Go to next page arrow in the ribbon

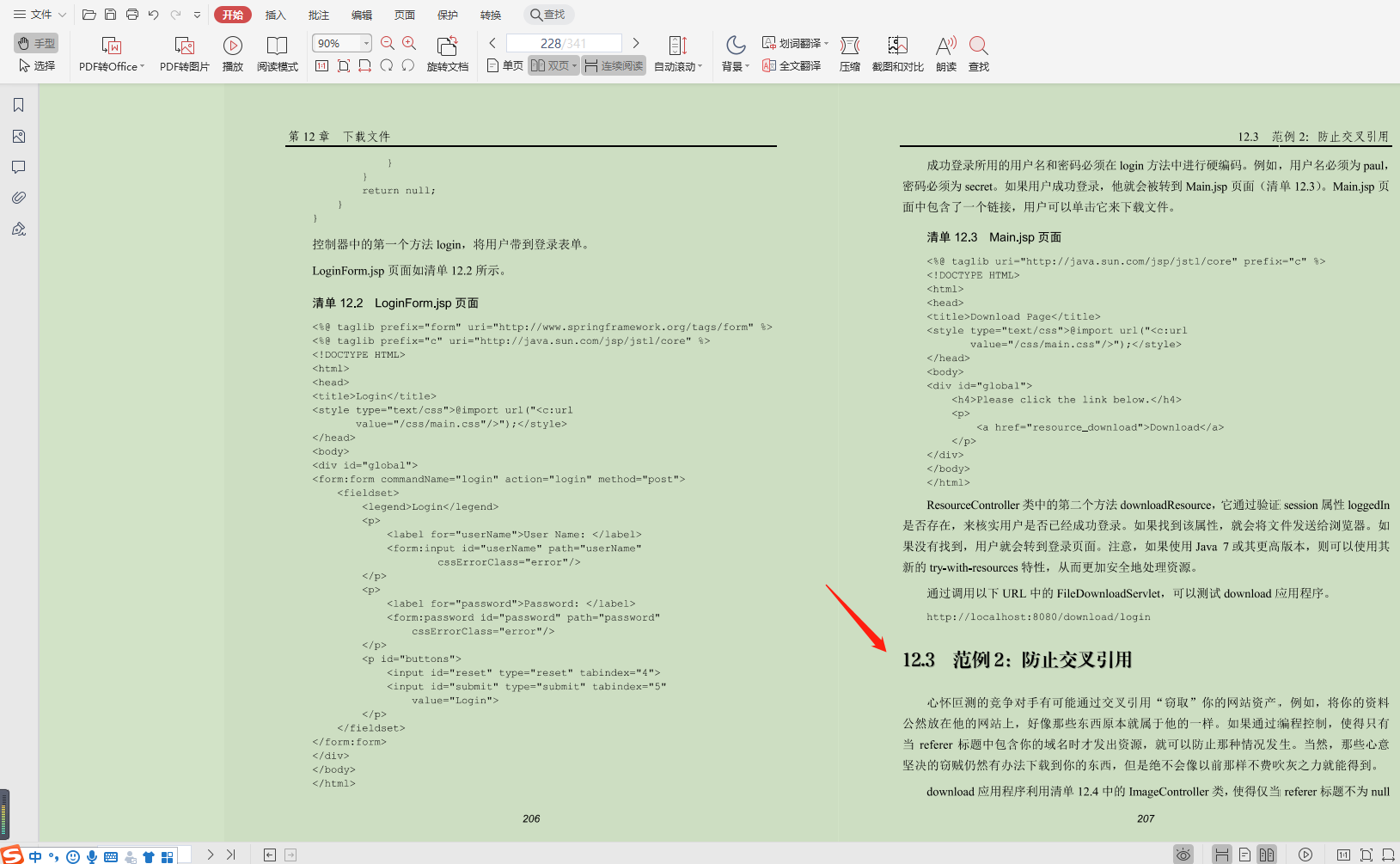[636, 43]
